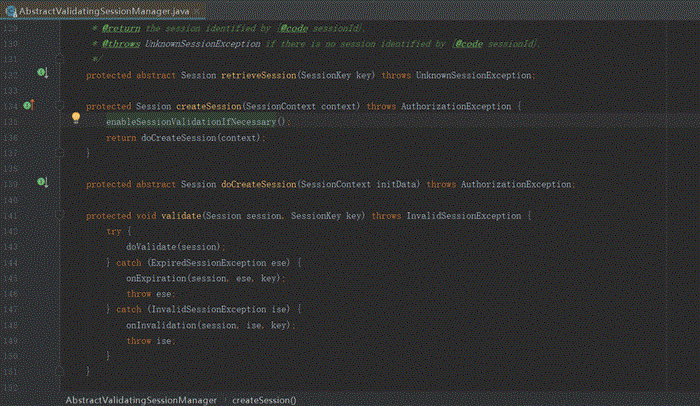This screenshot has width=700, height=406.
Task: Click the try keyword in validate
Action: (x=113, y=231)
